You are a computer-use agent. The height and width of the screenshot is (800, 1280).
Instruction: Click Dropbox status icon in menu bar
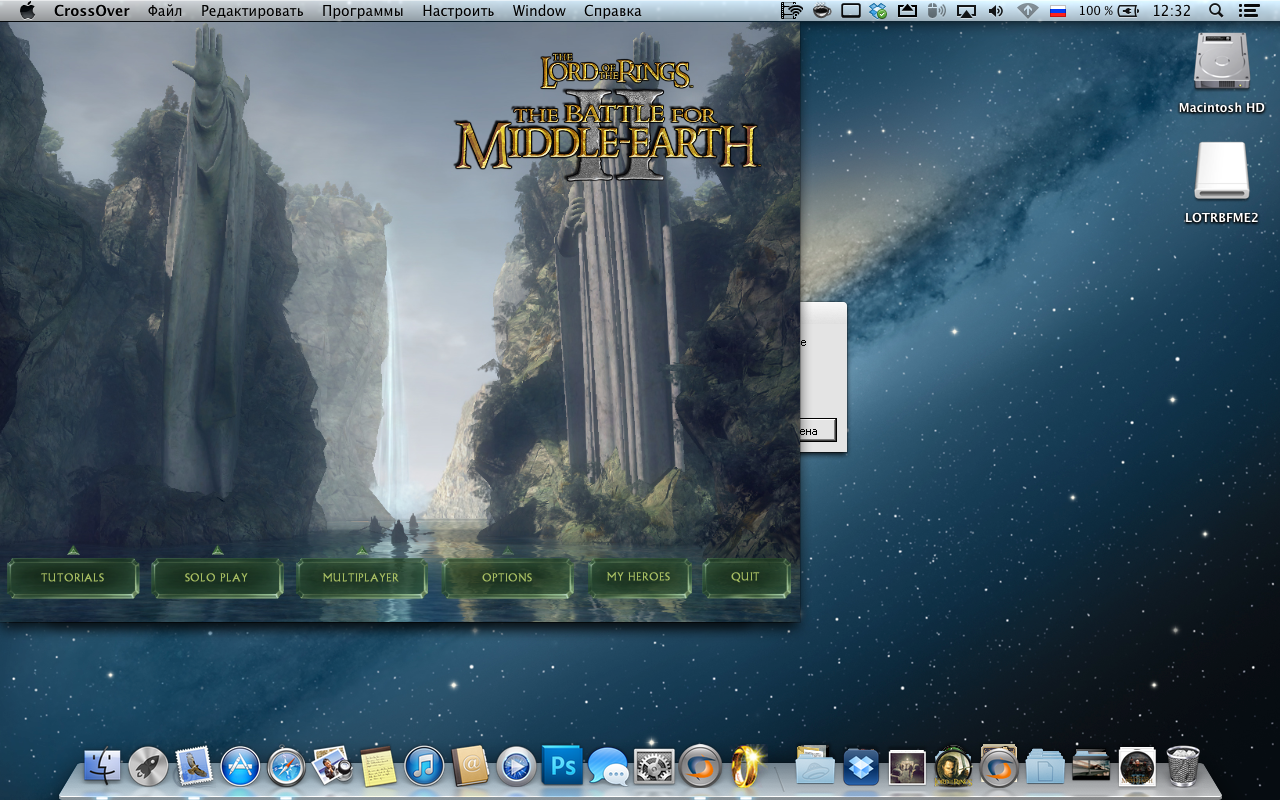[x=878, y=11]
